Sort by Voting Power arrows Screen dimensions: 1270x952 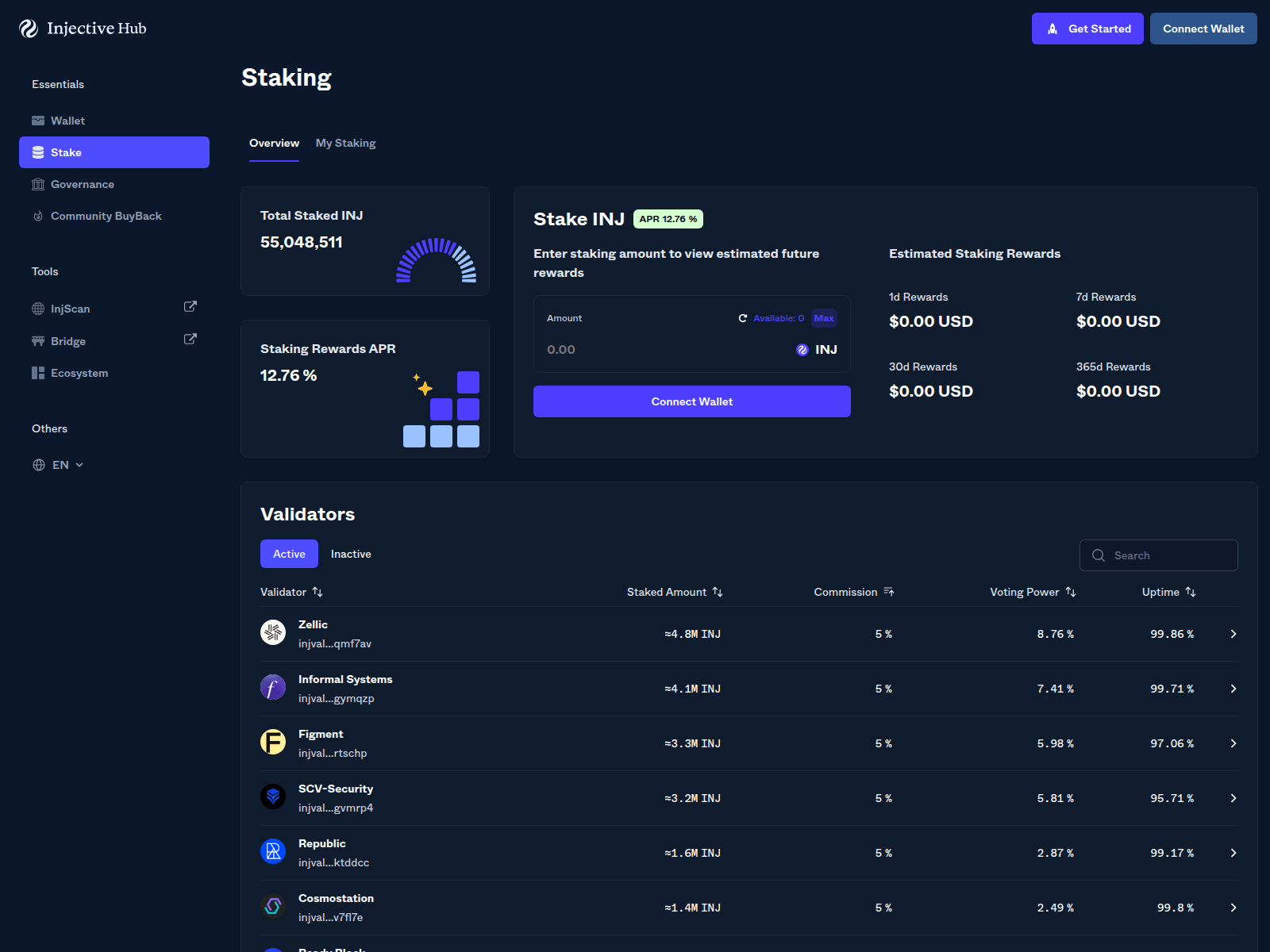[1071, 592]
